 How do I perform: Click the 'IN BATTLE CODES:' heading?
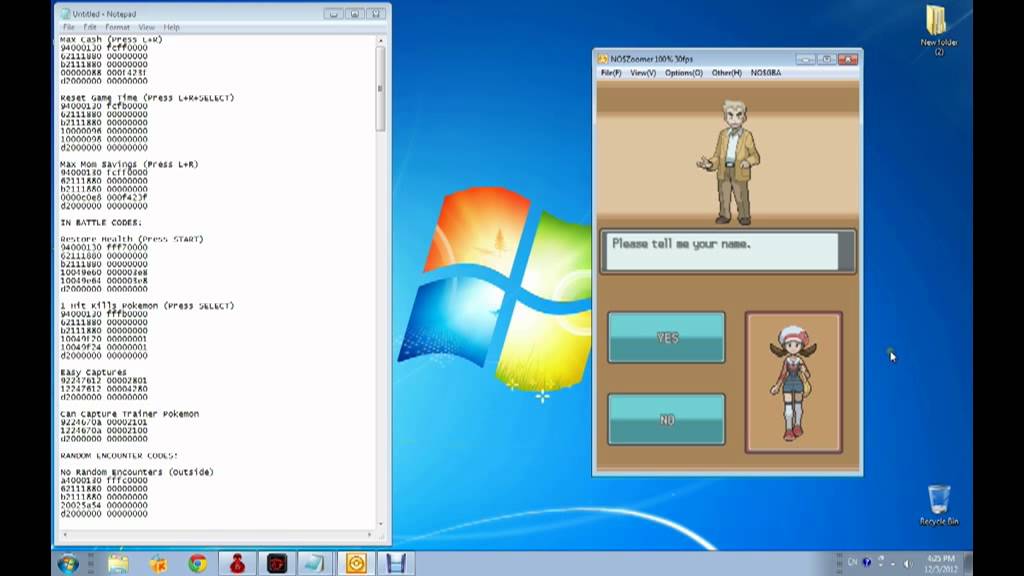click(101, 223)
